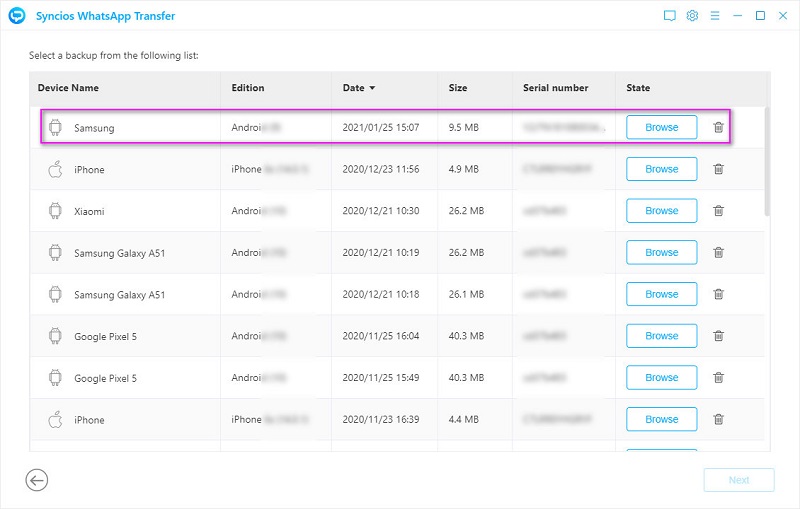
Task: Delete the iPhone 2020/12/23 11:56 backup
Action: coord(718,169)
